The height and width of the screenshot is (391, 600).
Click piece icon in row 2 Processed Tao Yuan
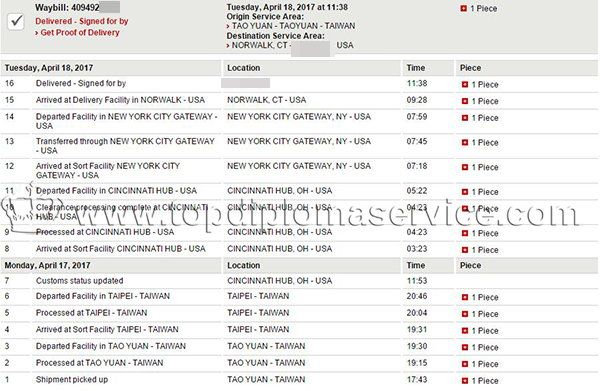click(465, 364)
